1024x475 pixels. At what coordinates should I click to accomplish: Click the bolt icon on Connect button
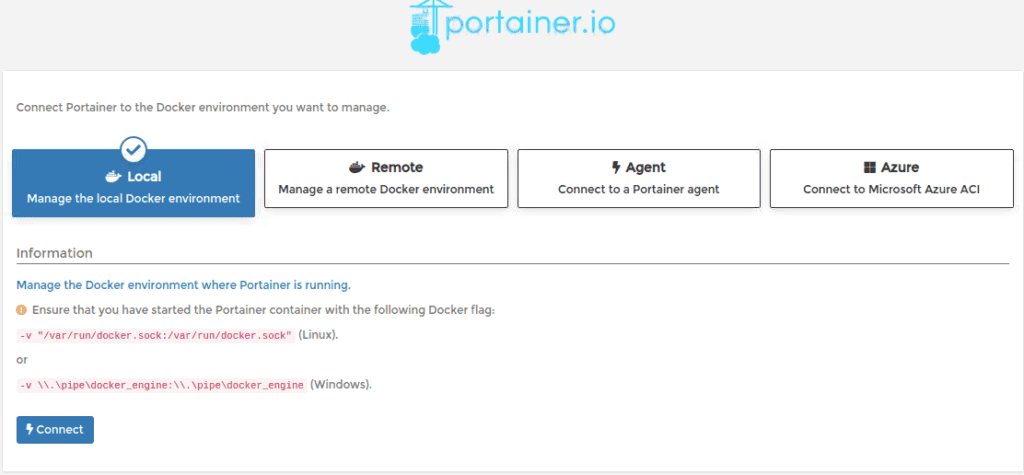[x=29, y=430]
